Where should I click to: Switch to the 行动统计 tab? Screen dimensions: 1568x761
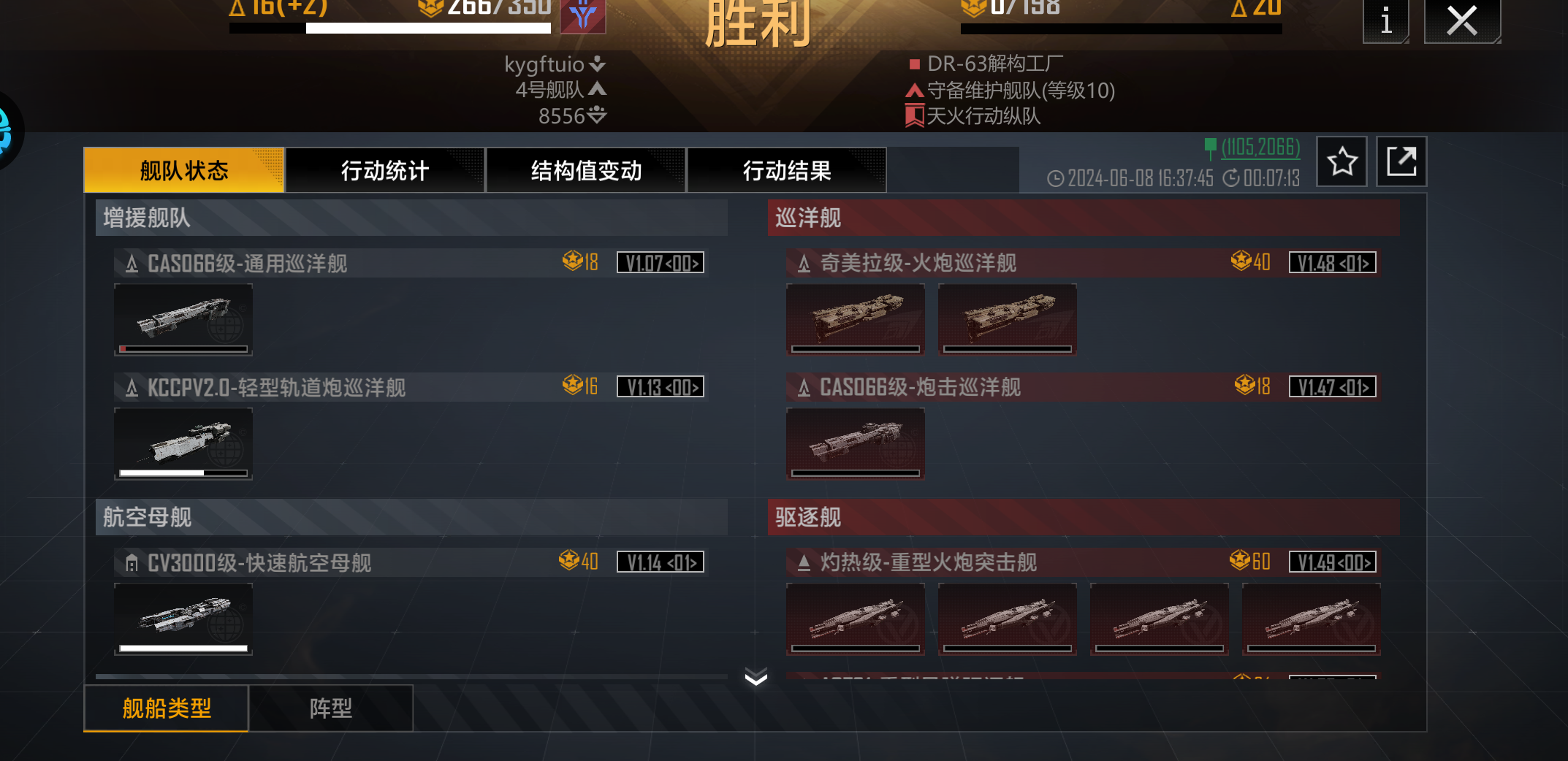385,171
